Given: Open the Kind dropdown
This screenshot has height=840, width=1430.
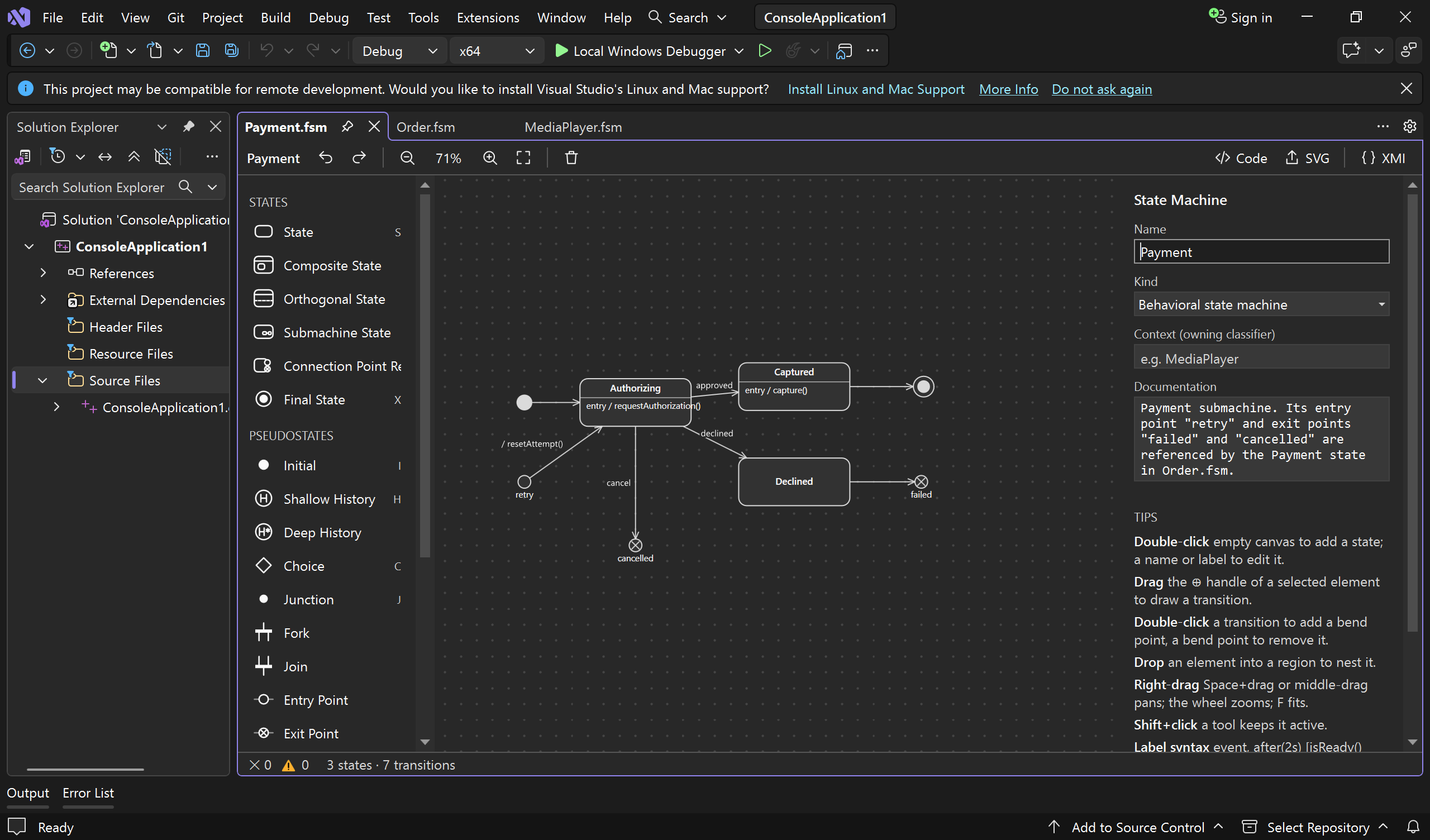Looking at the screenshot, I should tap(1261, 305).
